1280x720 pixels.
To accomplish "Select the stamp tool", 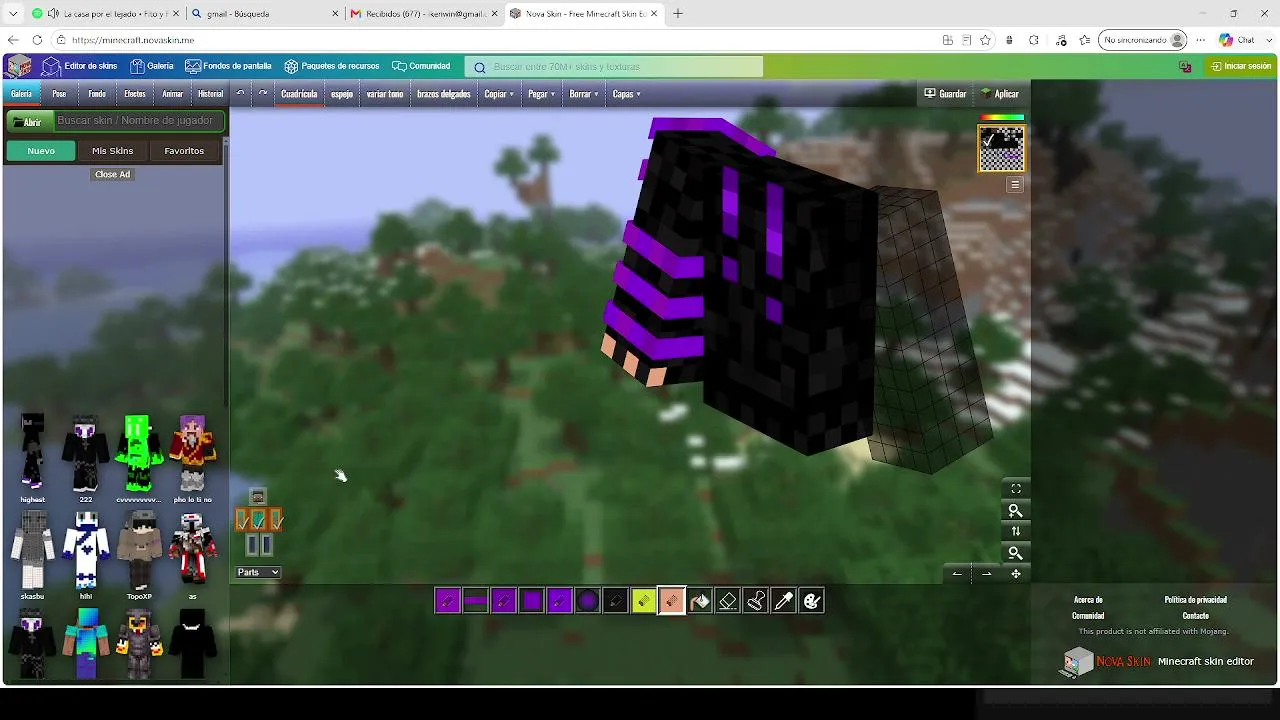I will 756,601.
